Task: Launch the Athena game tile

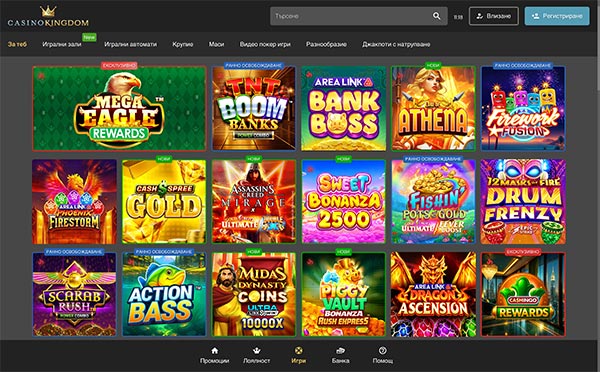Action: coord(433,108)
